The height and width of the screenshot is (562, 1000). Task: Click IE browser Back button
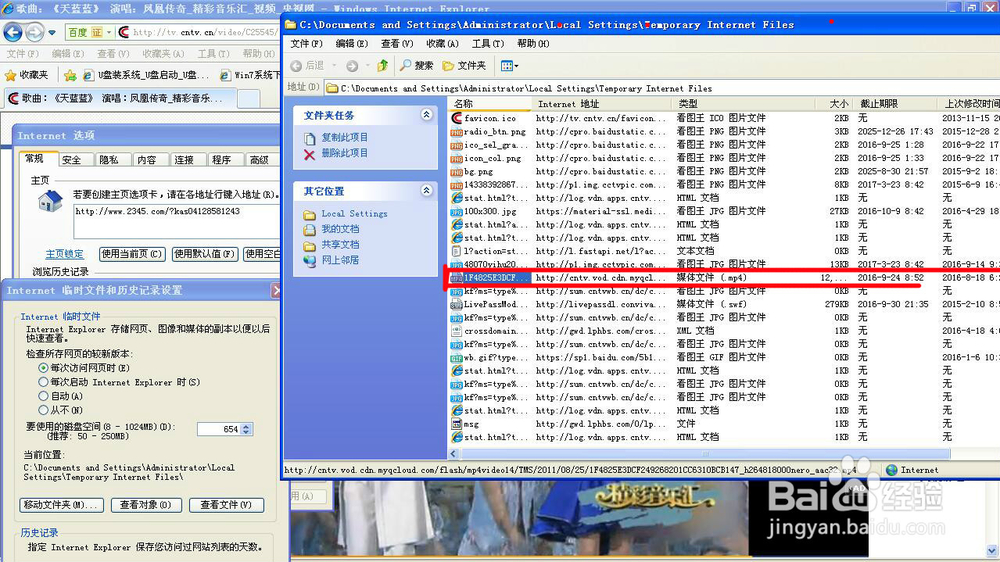pyautogui.click(x=13, y=31)
